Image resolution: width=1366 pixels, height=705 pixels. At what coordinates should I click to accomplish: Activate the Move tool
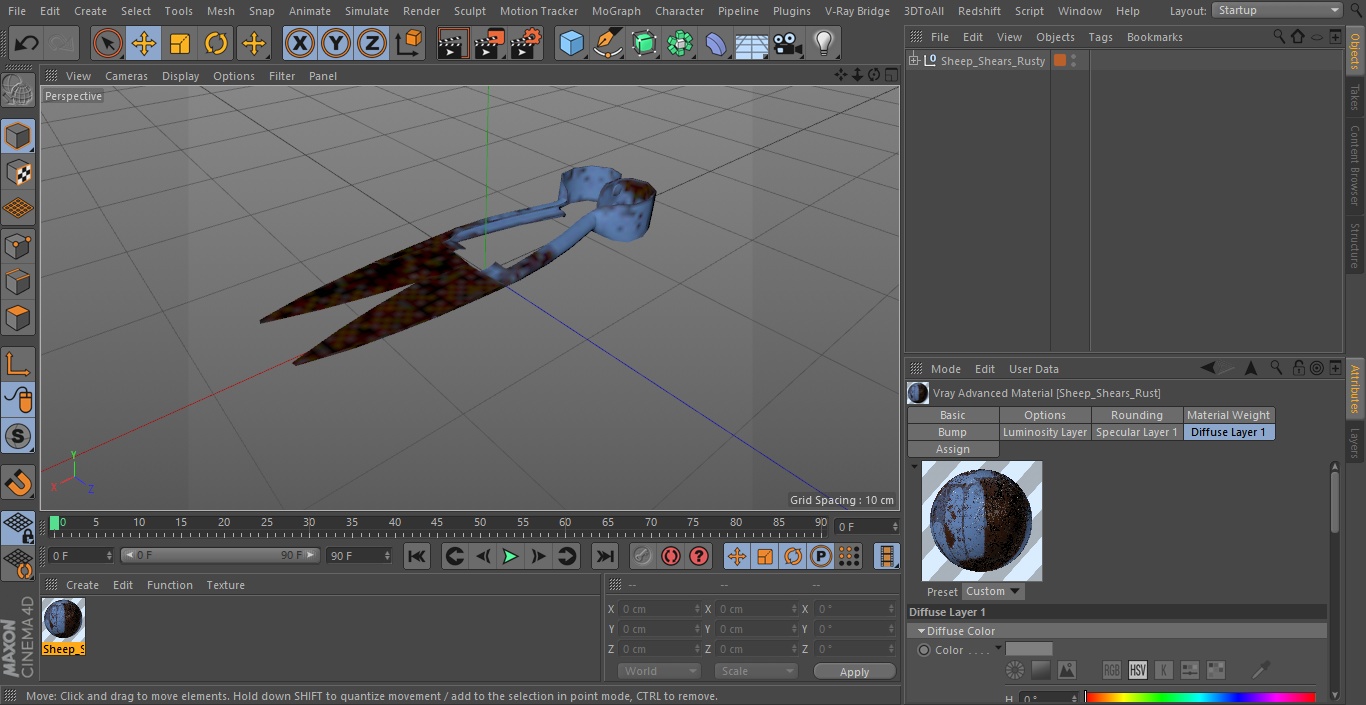click(x=144, y=44)
